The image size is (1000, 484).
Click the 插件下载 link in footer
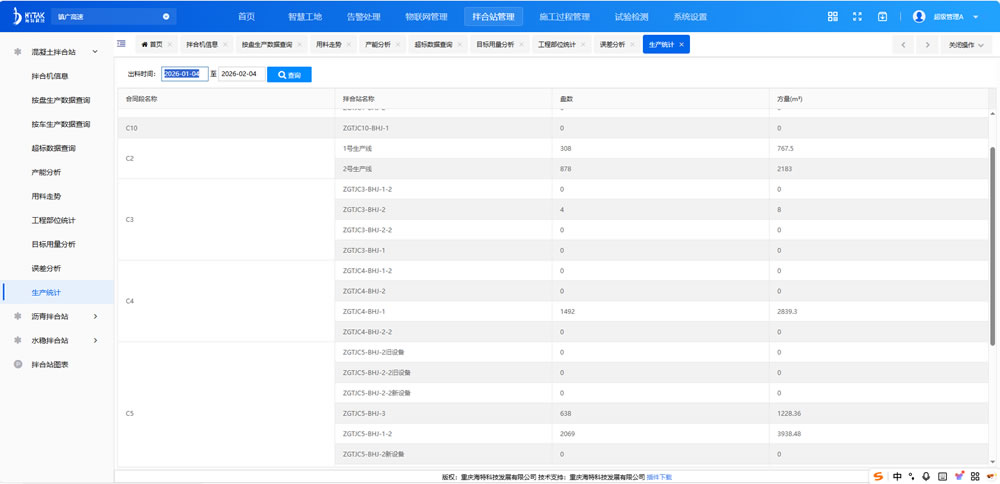(659, 477)
